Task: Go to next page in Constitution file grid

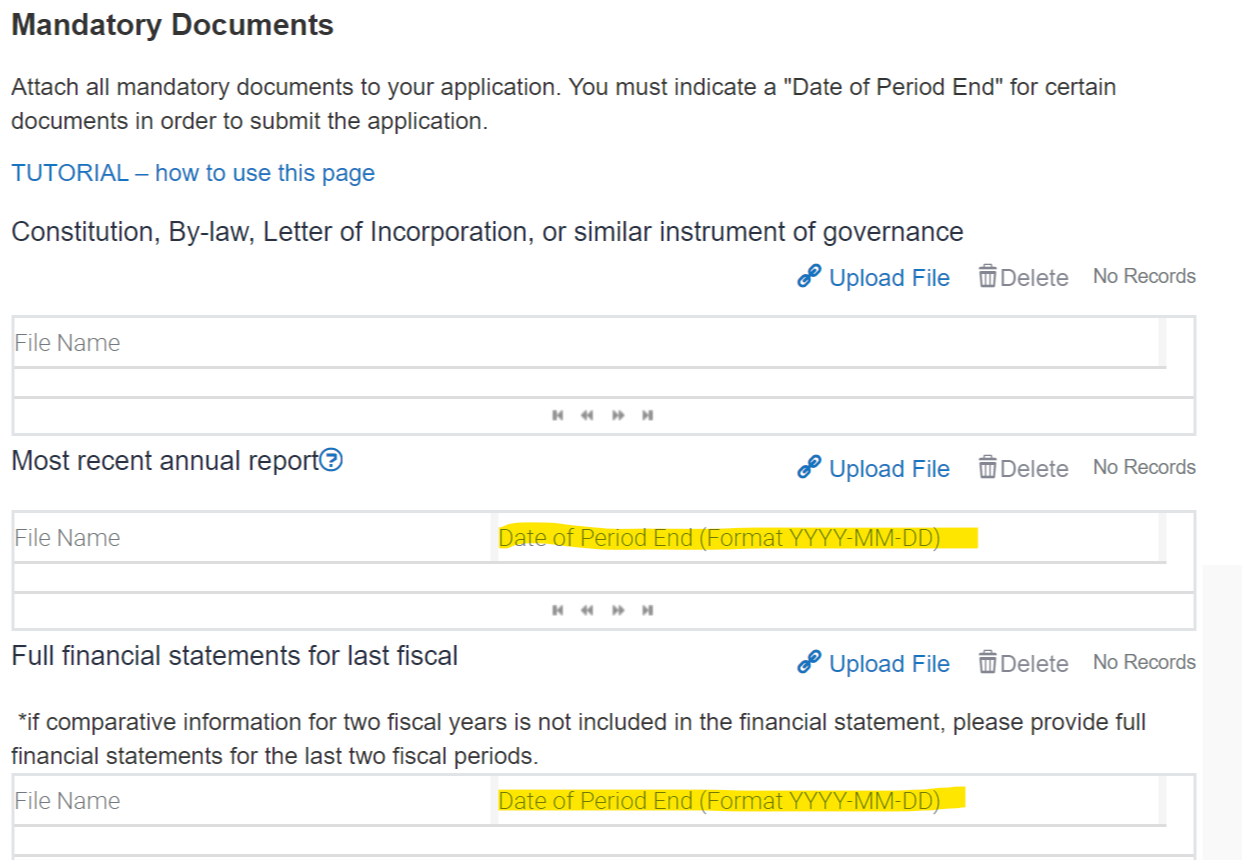Action: click(618, 416)
